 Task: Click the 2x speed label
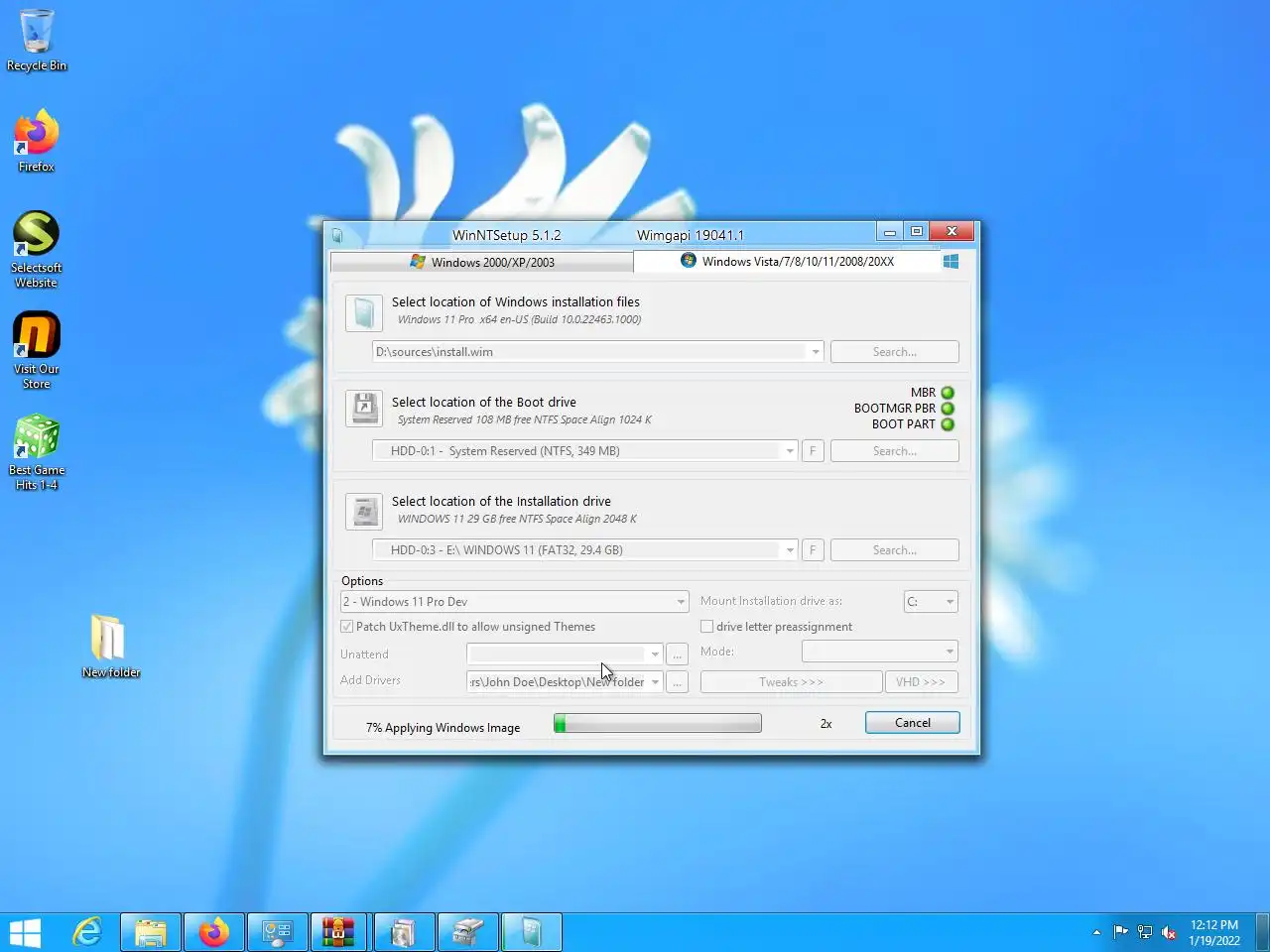pos(825,724)
